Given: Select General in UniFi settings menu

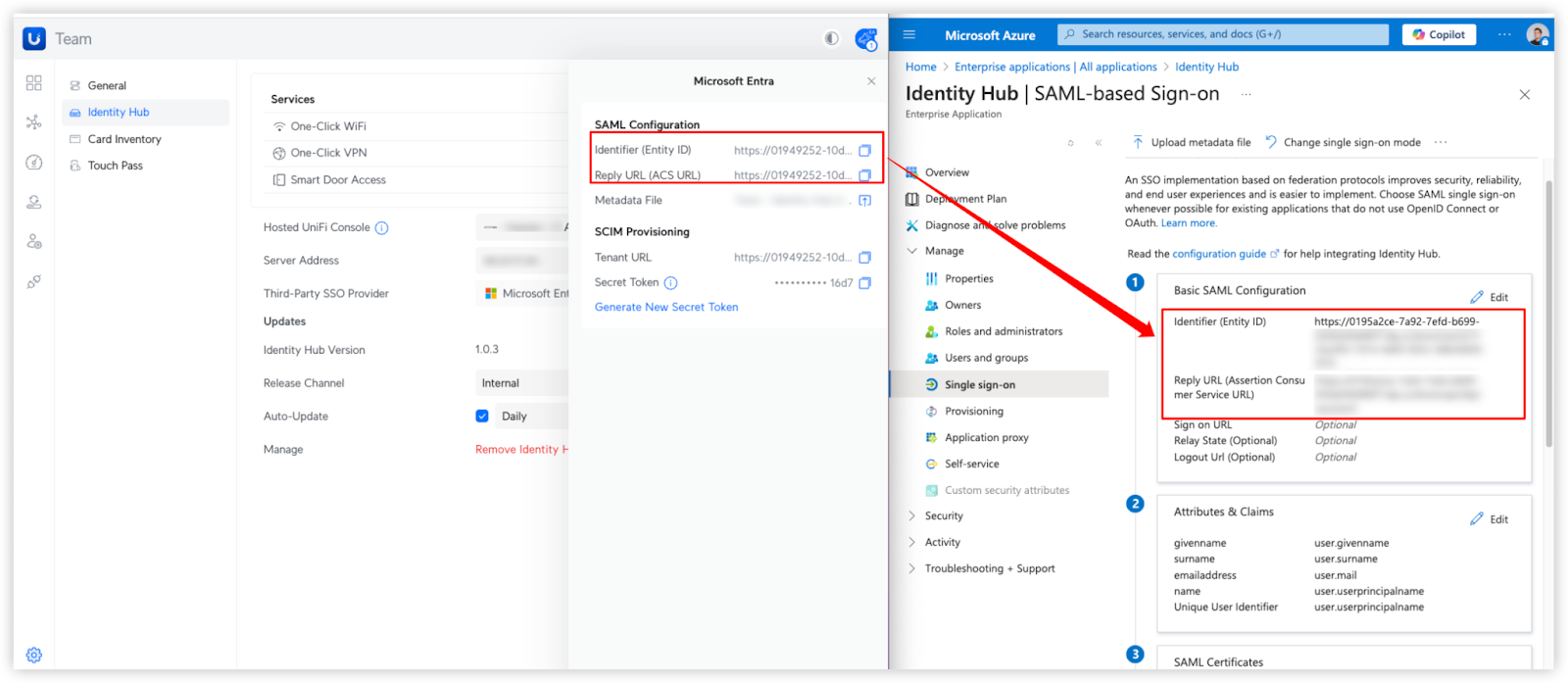Looking at the screenshot, I should [145, 85].
